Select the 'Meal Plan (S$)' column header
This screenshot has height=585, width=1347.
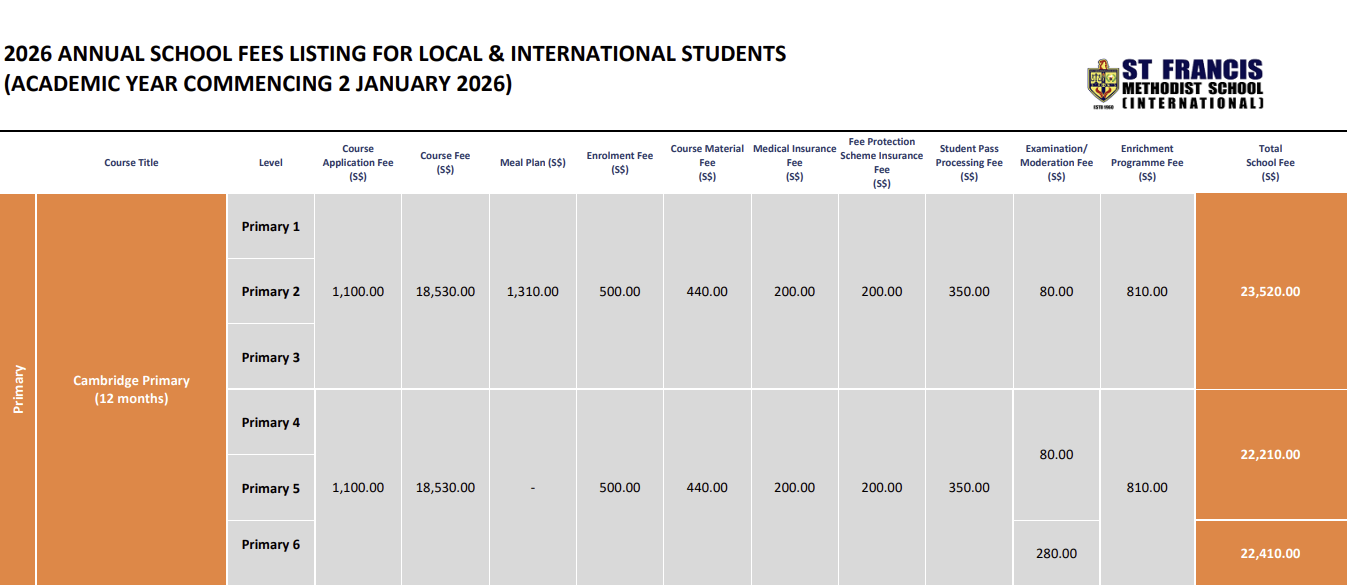(x=532, y=163)
